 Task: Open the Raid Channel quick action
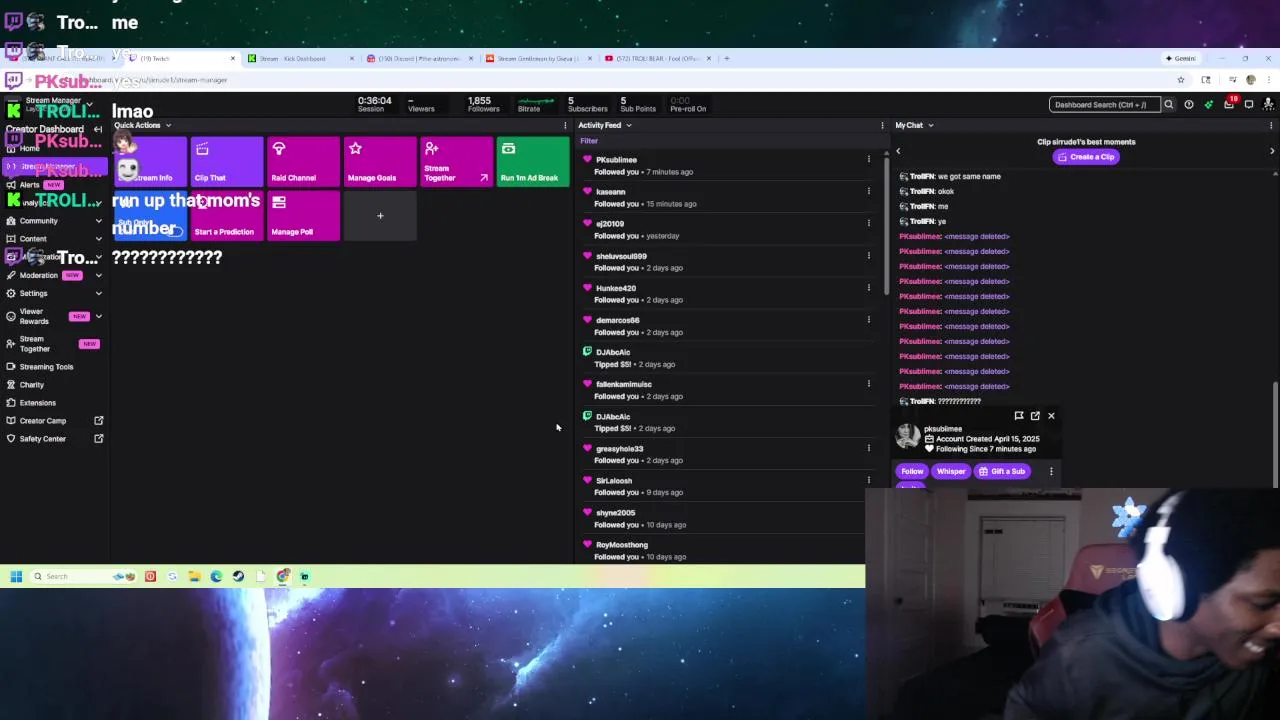point(303,161)
